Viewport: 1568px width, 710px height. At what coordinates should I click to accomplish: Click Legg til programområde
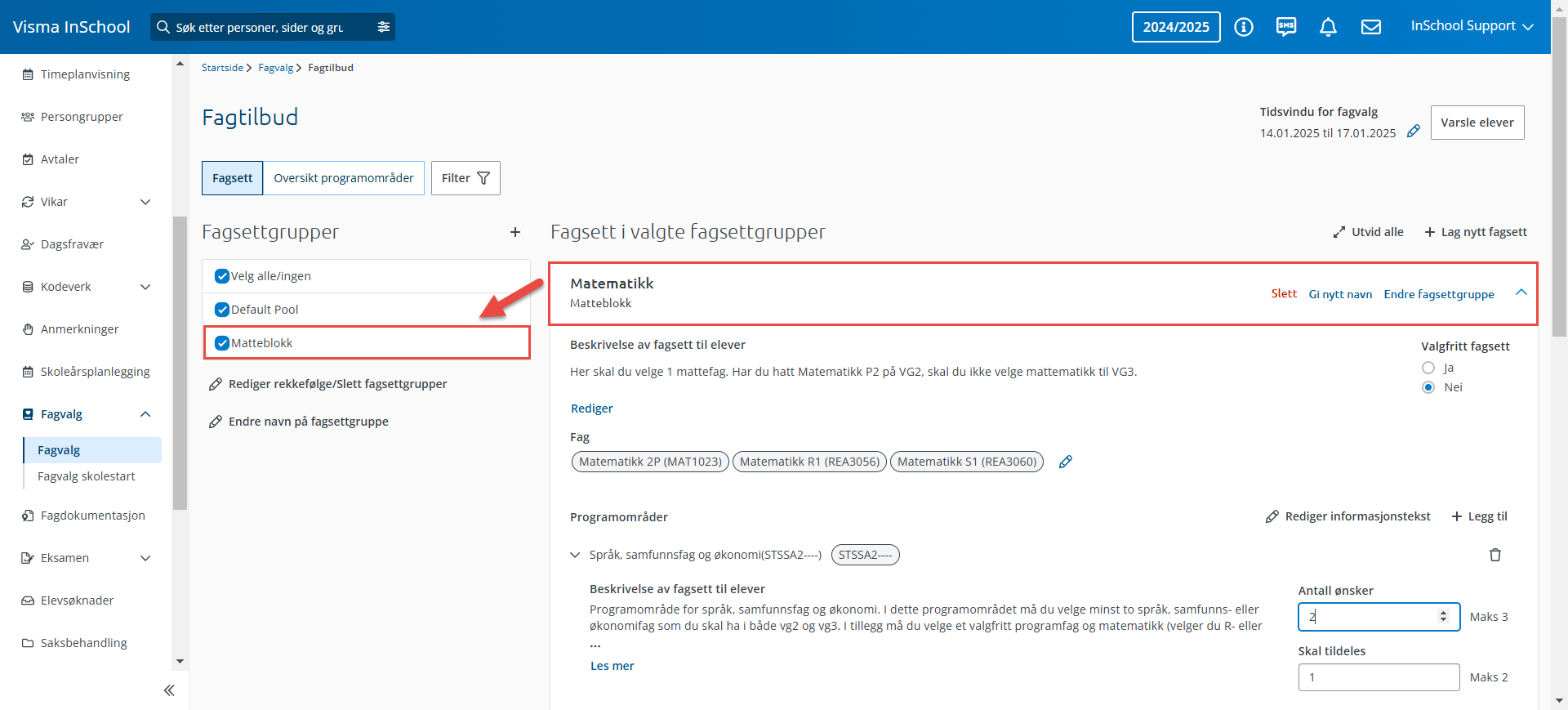[x=1479, y=516]
